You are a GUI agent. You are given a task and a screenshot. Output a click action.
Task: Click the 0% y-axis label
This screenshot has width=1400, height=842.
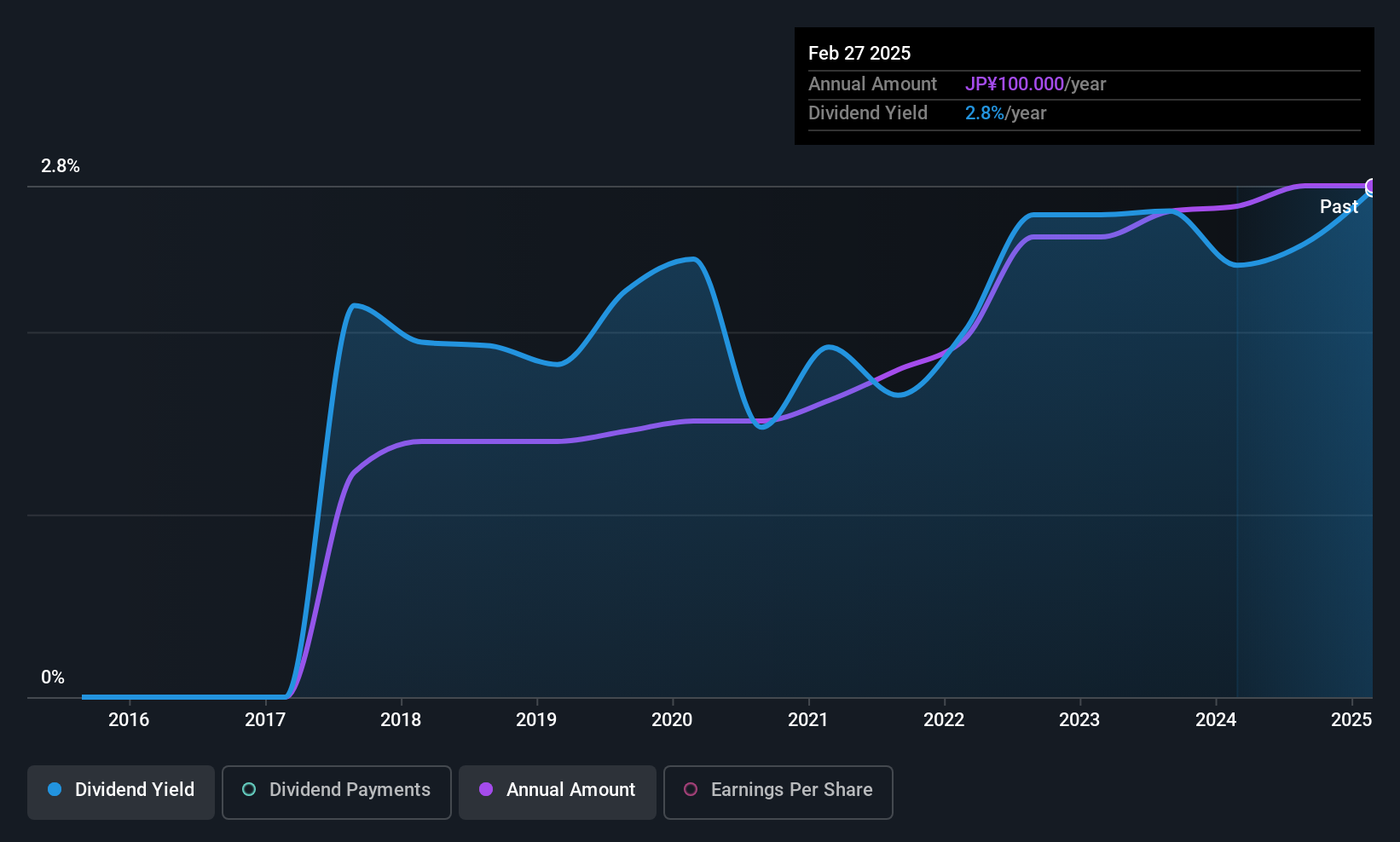tap(53, 678)
